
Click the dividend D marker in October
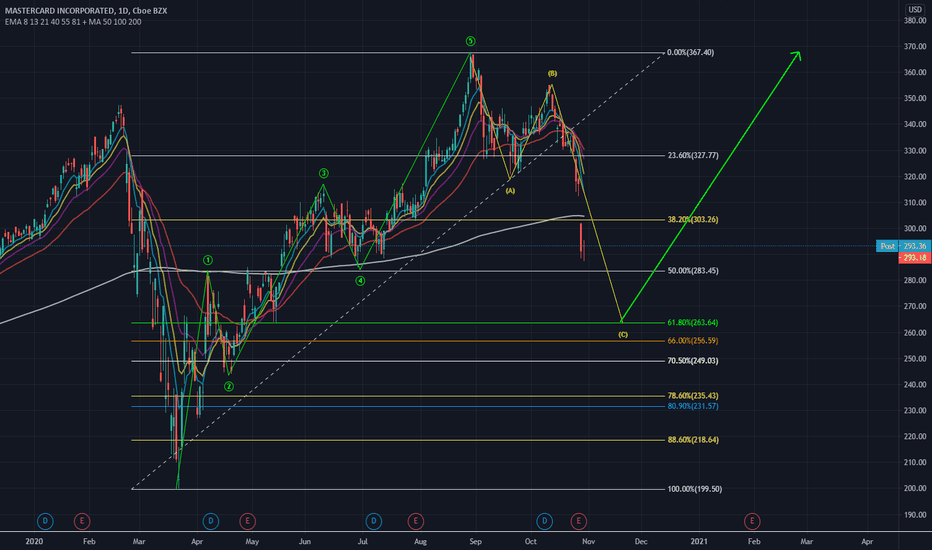coord(544,521)
